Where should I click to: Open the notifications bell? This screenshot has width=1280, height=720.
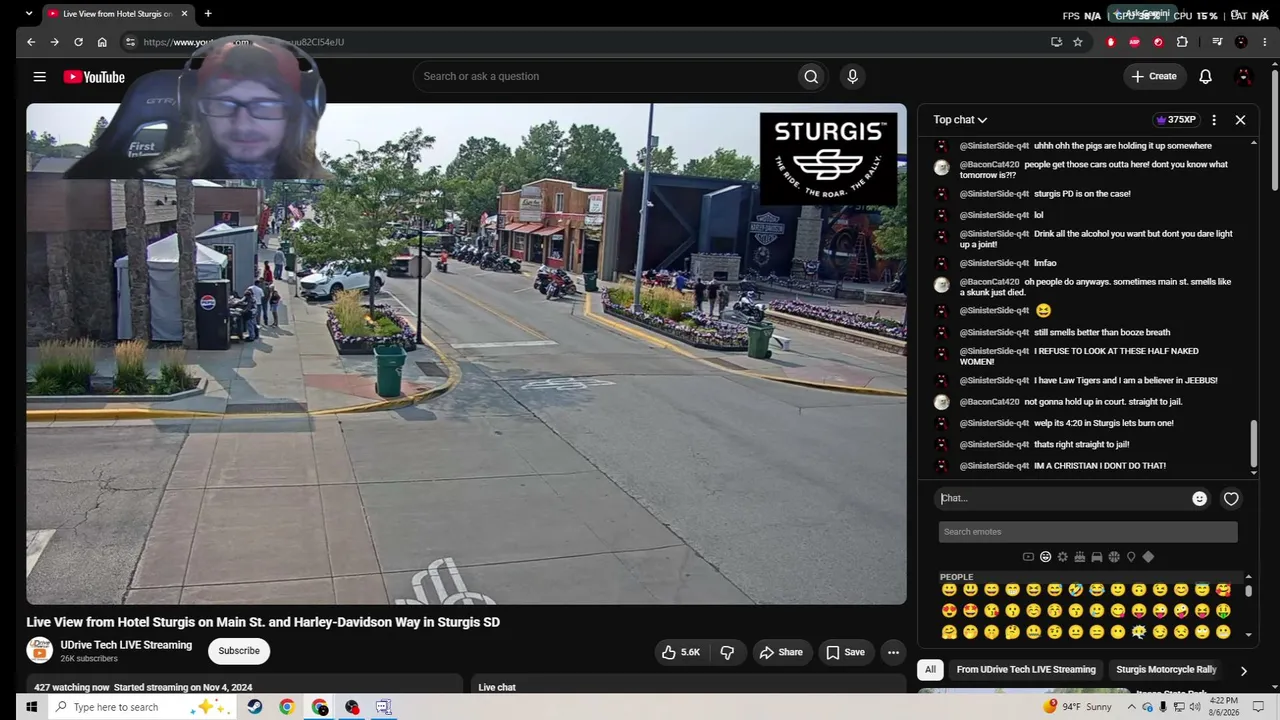pyautogui.click(x=1205, y=77)
